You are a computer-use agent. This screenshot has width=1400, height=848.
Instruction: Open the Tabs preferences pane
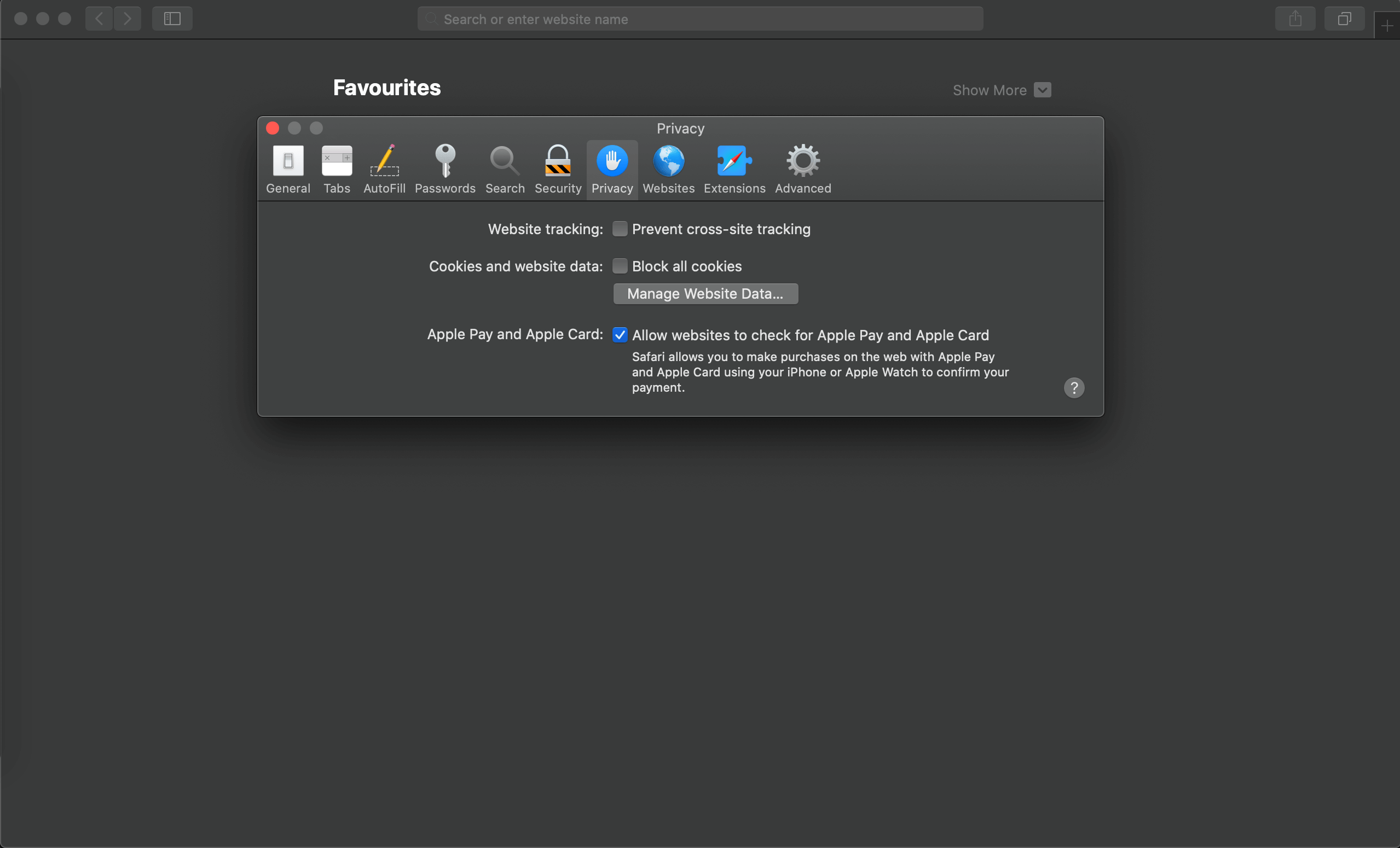click(337, 169)
